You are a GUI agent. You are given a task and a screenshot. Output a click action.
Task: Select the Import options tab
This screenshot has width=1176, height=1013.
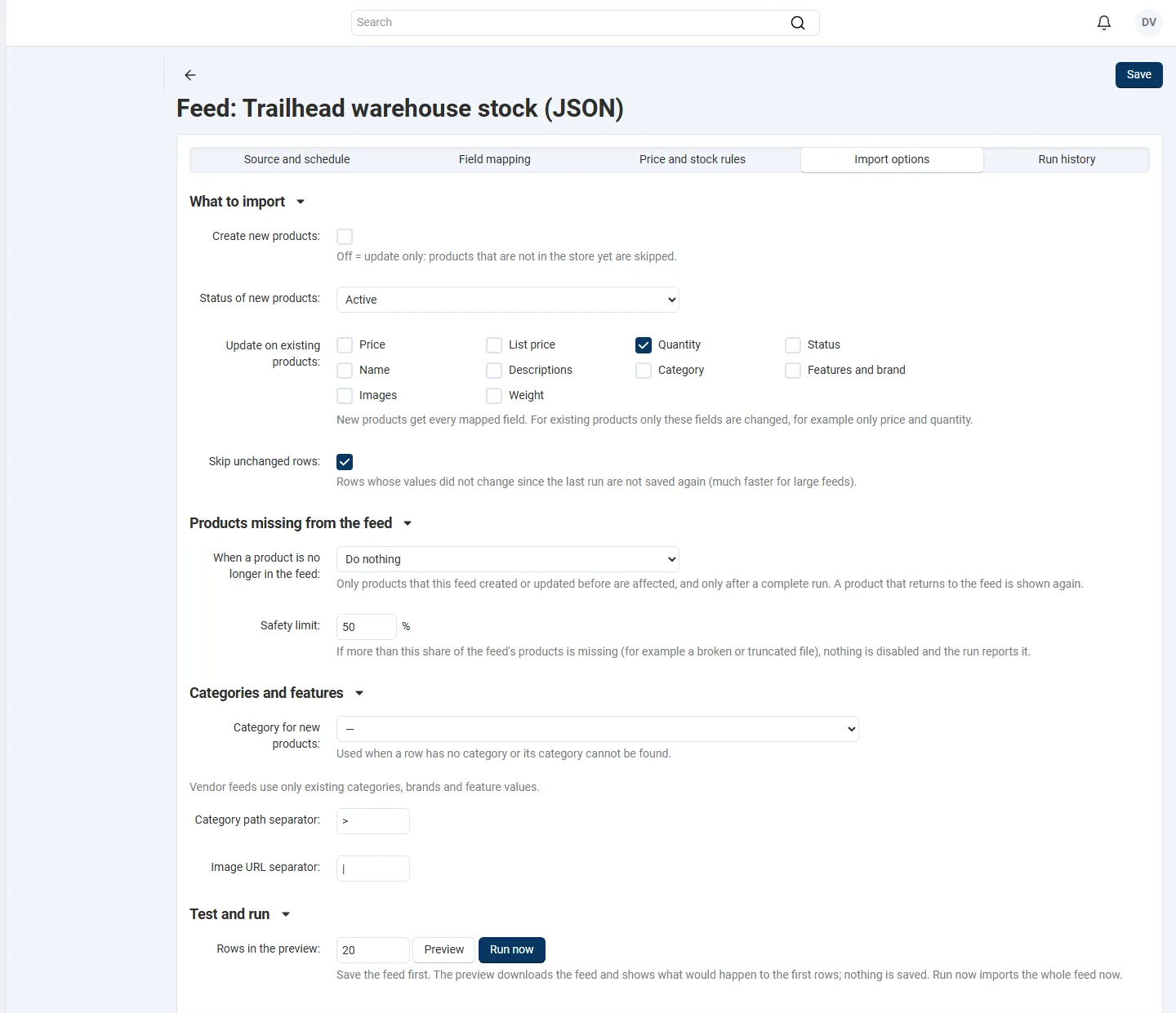point(892,159)
